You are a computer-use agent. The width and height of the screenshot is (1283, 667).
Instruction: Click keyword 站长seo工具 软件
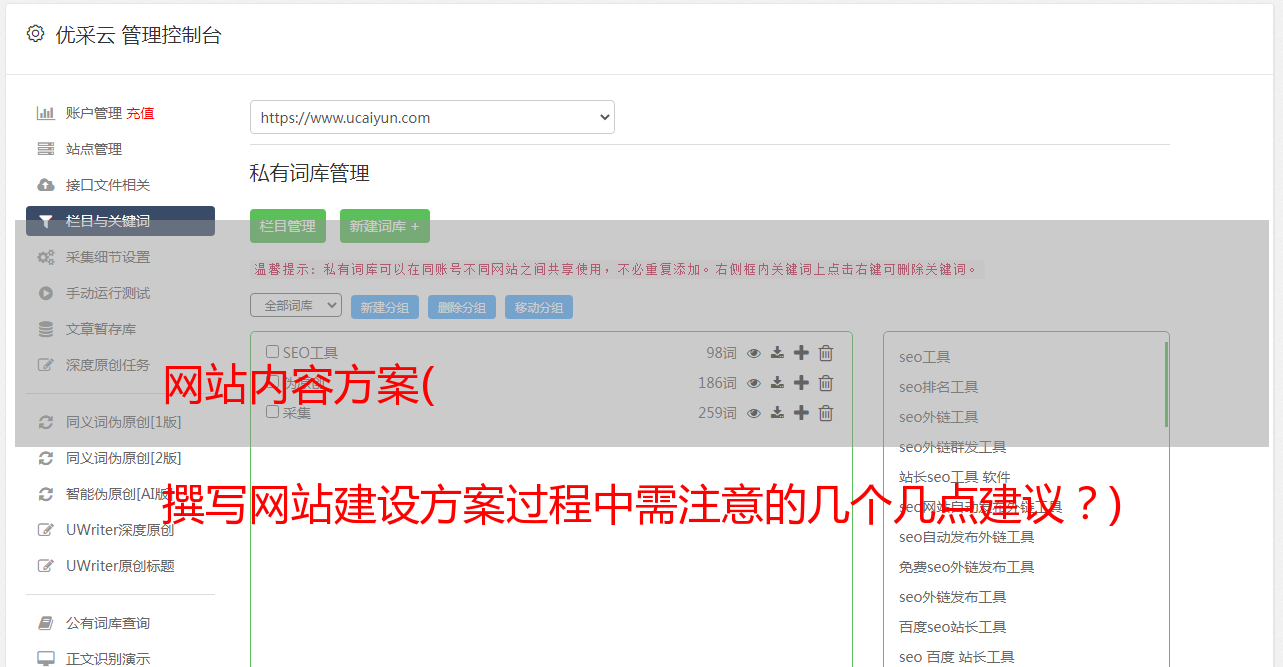pyautogui.click(x=955, y=477)
